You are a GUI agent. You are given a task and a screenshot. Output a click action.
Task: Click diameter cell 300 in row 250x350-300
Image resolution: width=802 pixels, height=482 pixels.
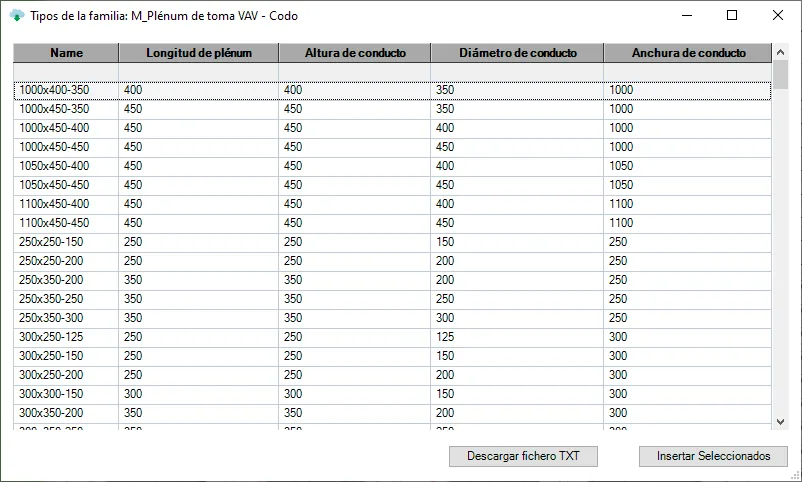(x=517, y=318)
